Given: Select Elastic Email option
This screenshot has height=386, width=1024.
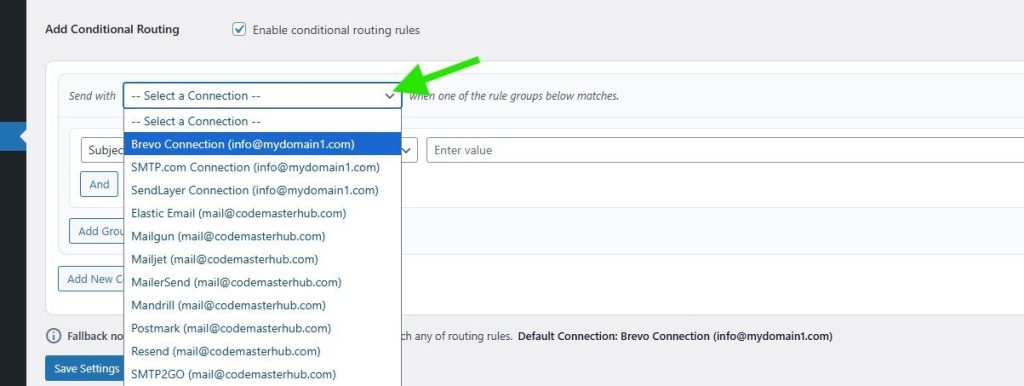Looking at the screenshot, I should (263, 213).
